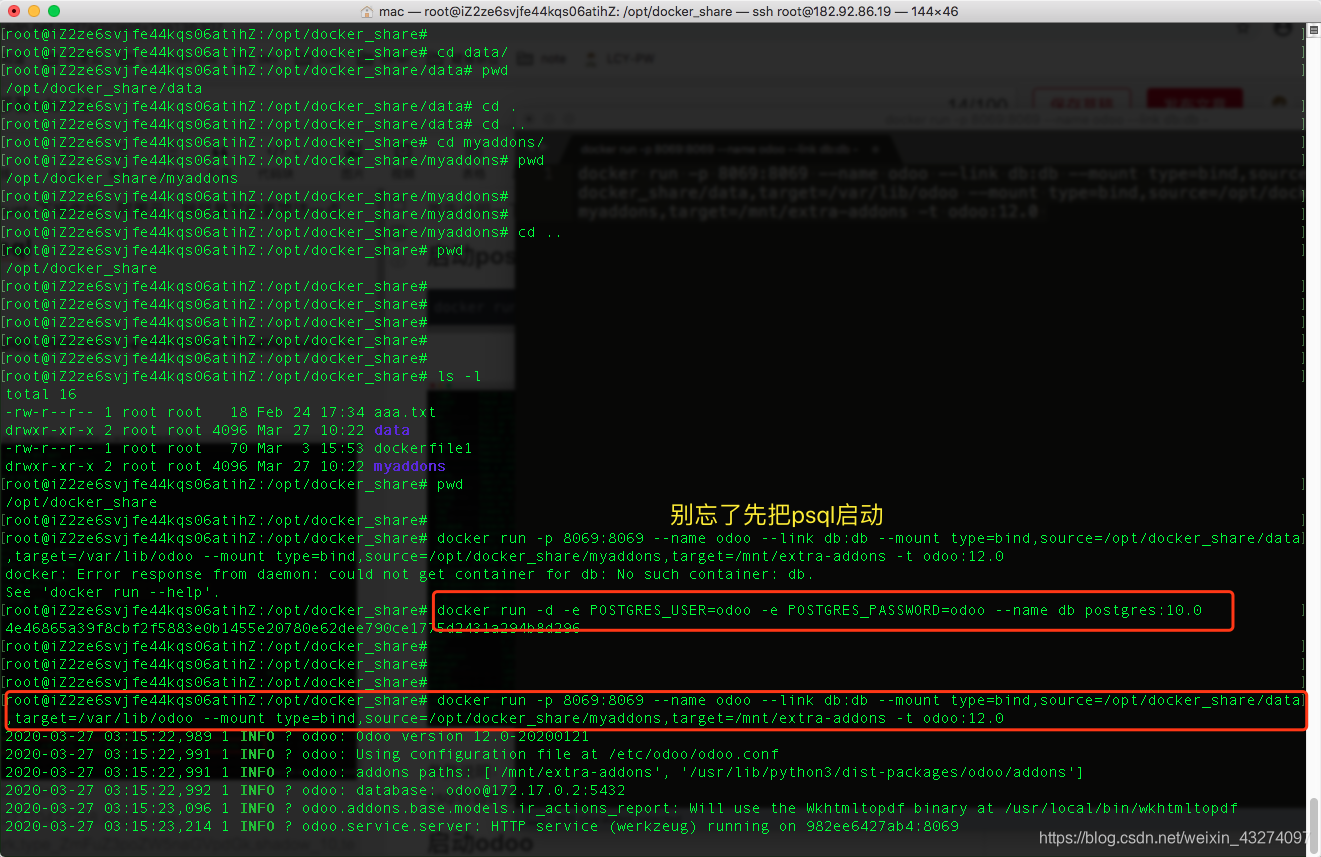Click the POSTGRES_USER=odoo docker run command
This screenshot has width=1321, height=857.
click(x=820, y=610)
